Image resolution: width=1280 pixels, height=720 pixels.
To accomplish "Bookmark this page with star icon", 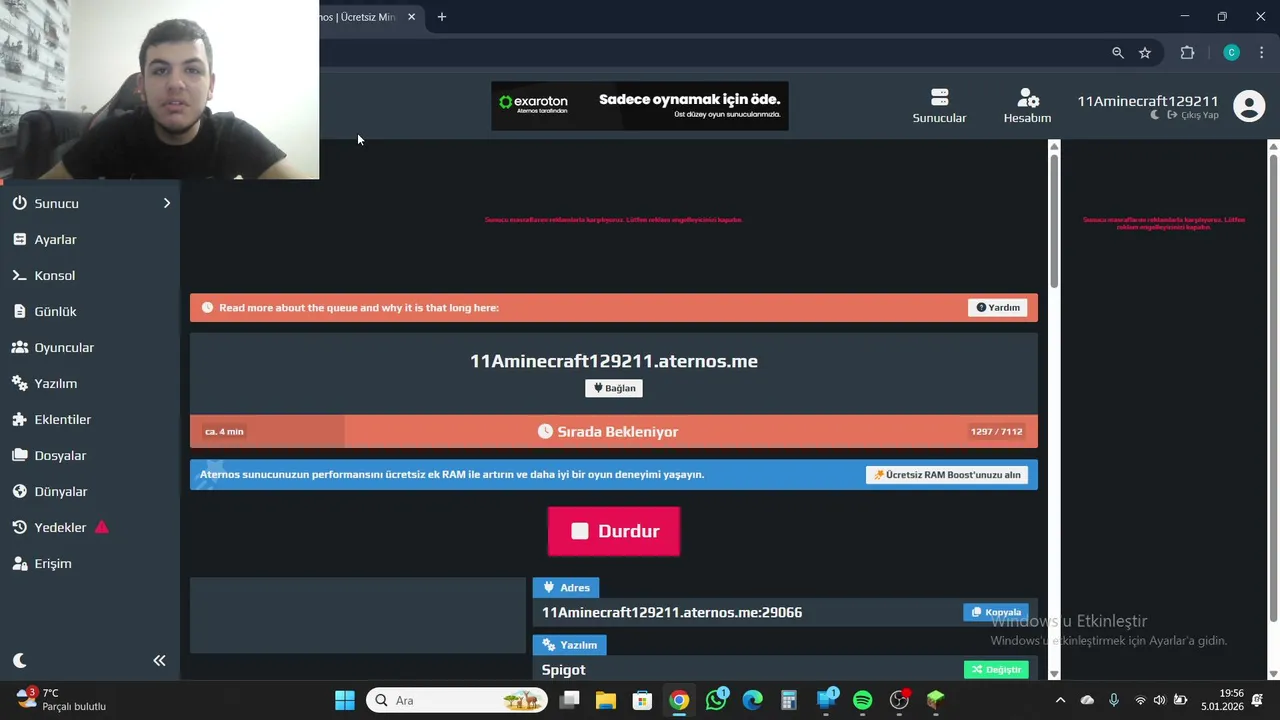I will 1145,53.
